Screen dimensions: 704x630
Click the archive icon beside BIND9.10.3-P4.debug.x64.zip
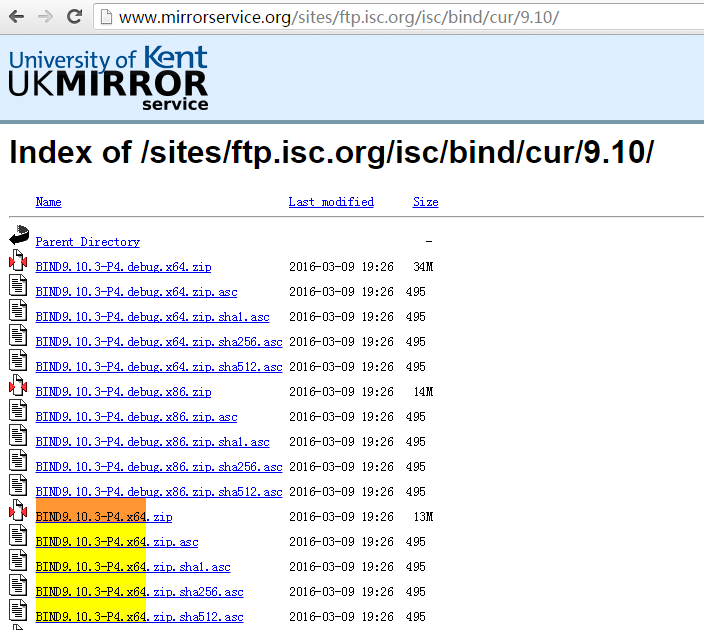click(19, 263)
